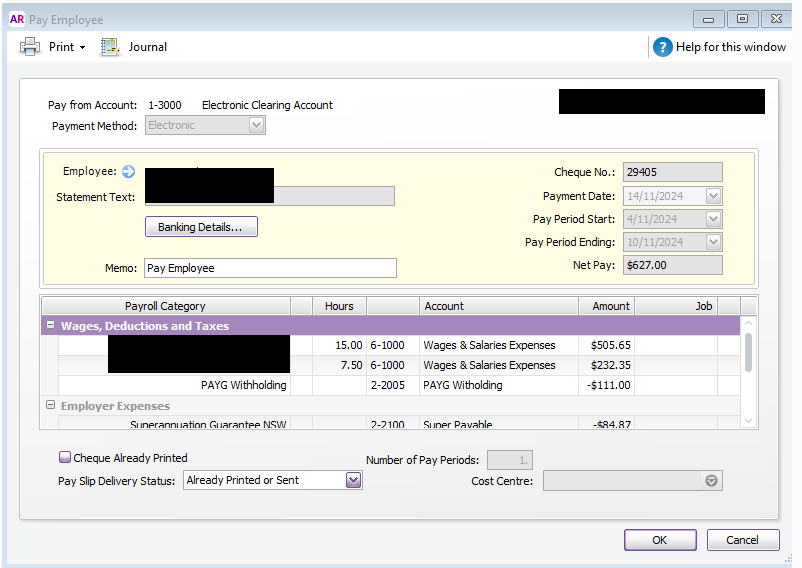Viewport: 802px width, 568px height.
Task: Click the Payroll Category column header
Action: point(165,306)
